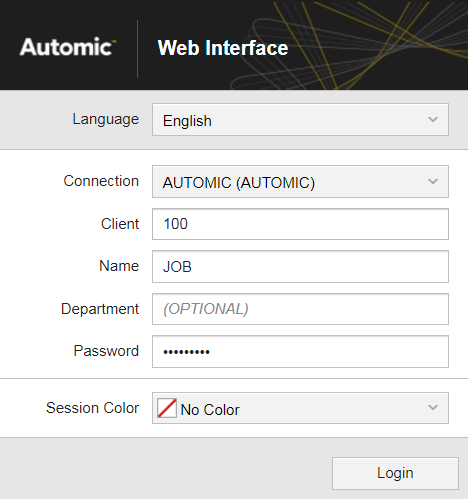Click the No Color swatch icon
The height and width of the screenshot is (499, 468).
pos(167,408)
